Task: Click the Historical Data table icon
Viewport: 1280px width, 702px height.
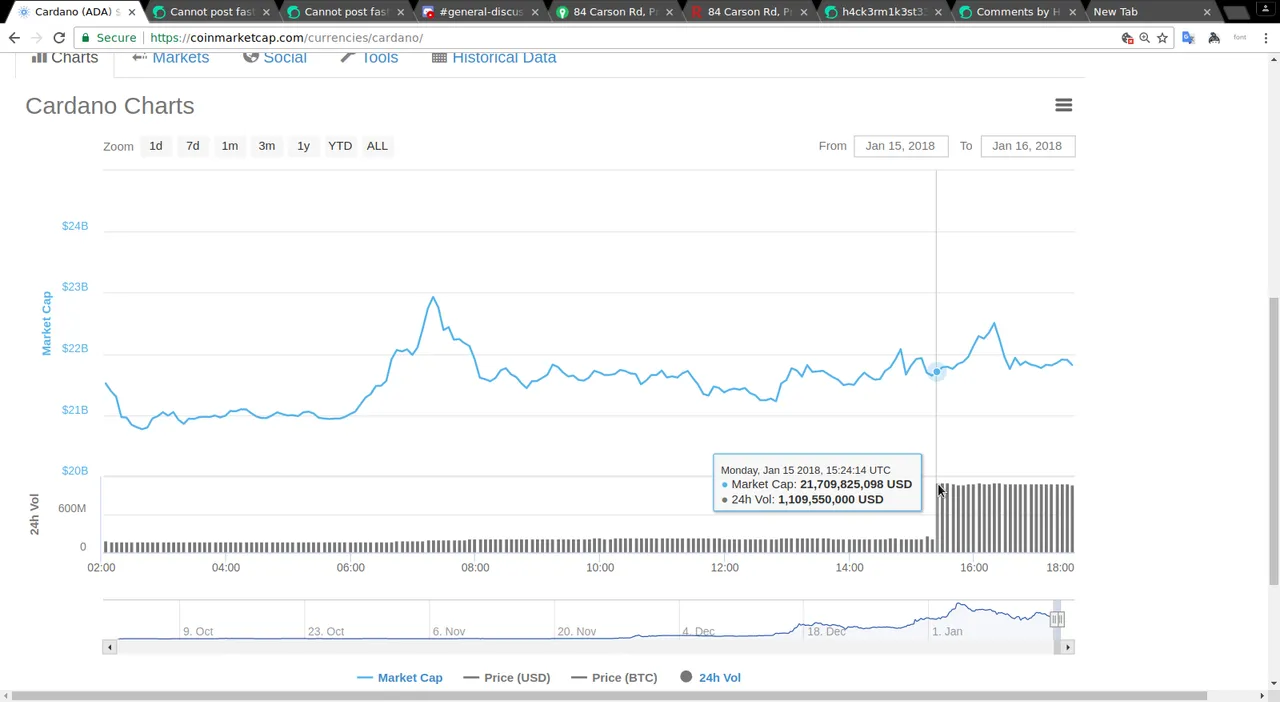Action: click(x=439, y=57)
